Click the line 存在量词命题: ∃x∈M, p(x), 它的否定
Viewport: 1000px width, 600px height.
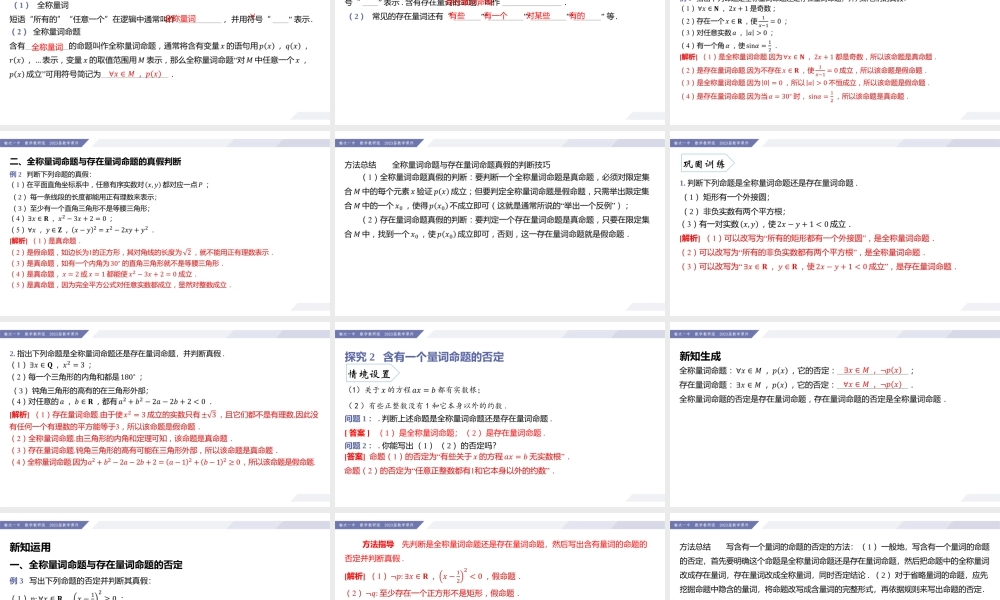pyautogui.click(x=797, y=384)
